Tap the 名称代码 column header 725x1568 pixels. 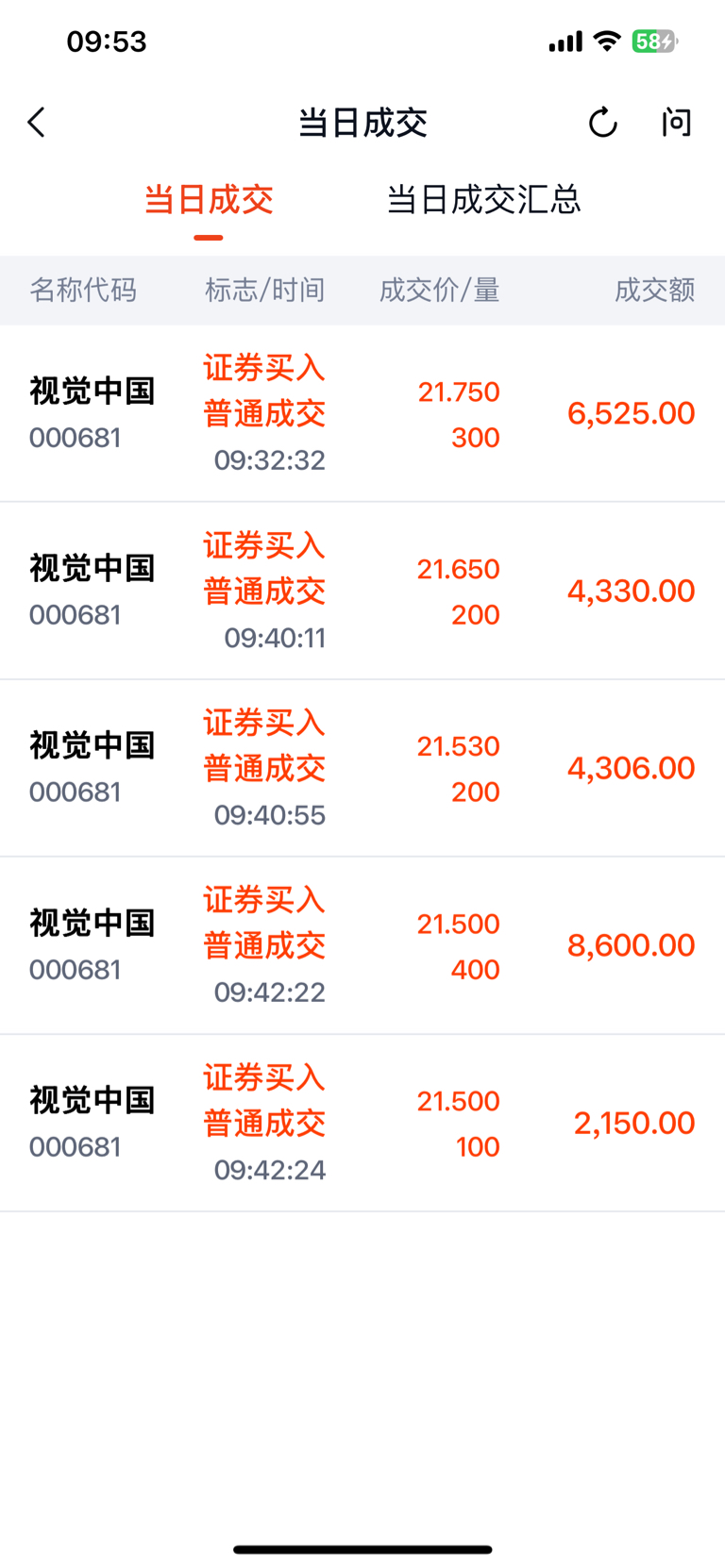pyautogui.click(x=83, y=290)
